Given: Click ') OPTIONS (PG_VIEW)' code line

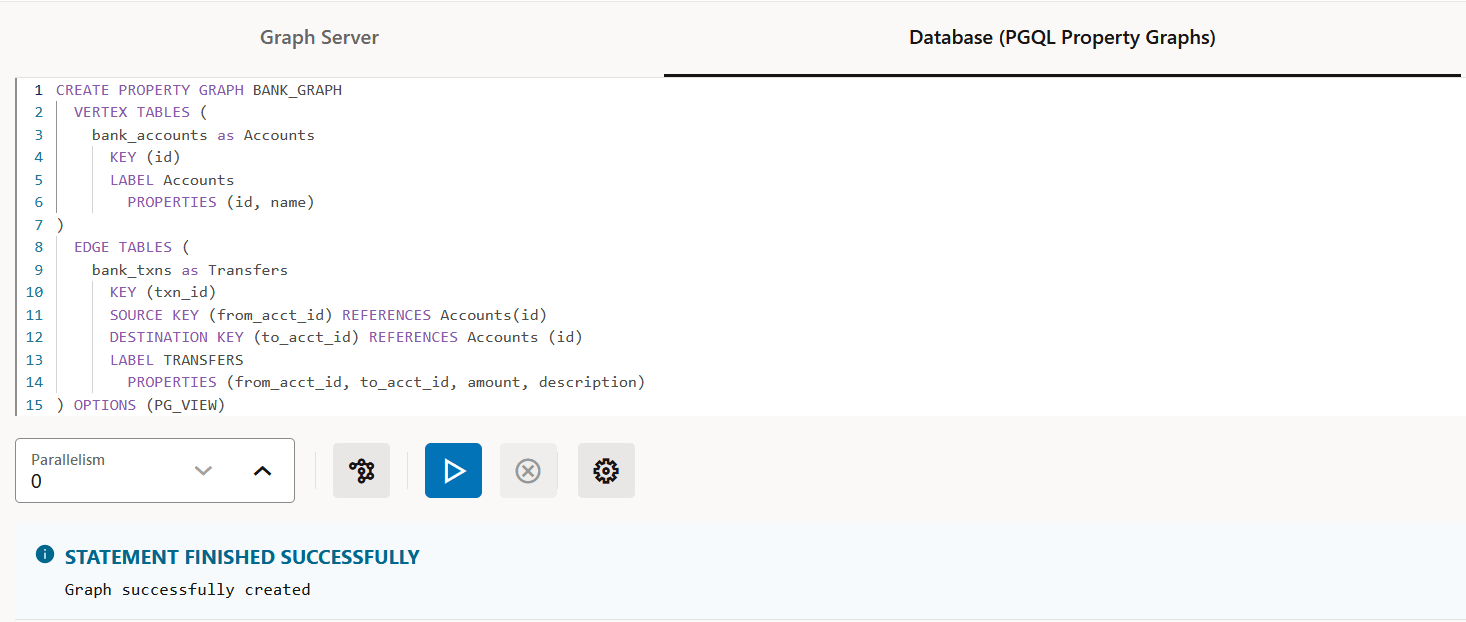Looking at the screenshot, I should pyautogui.click(x=141, y=405).
